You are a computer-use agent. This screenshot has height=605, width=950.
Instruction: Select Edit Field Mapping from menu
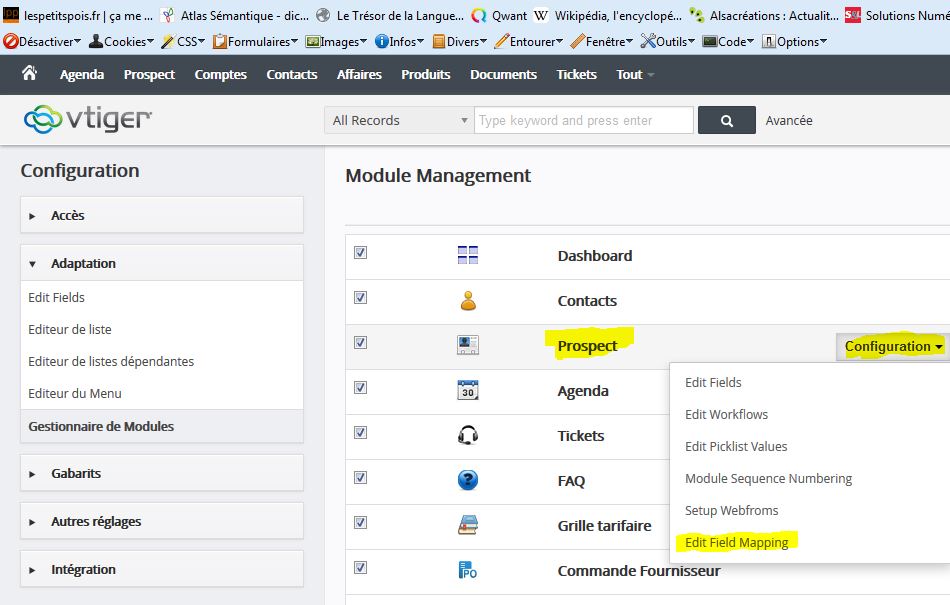tap(736, 542)
